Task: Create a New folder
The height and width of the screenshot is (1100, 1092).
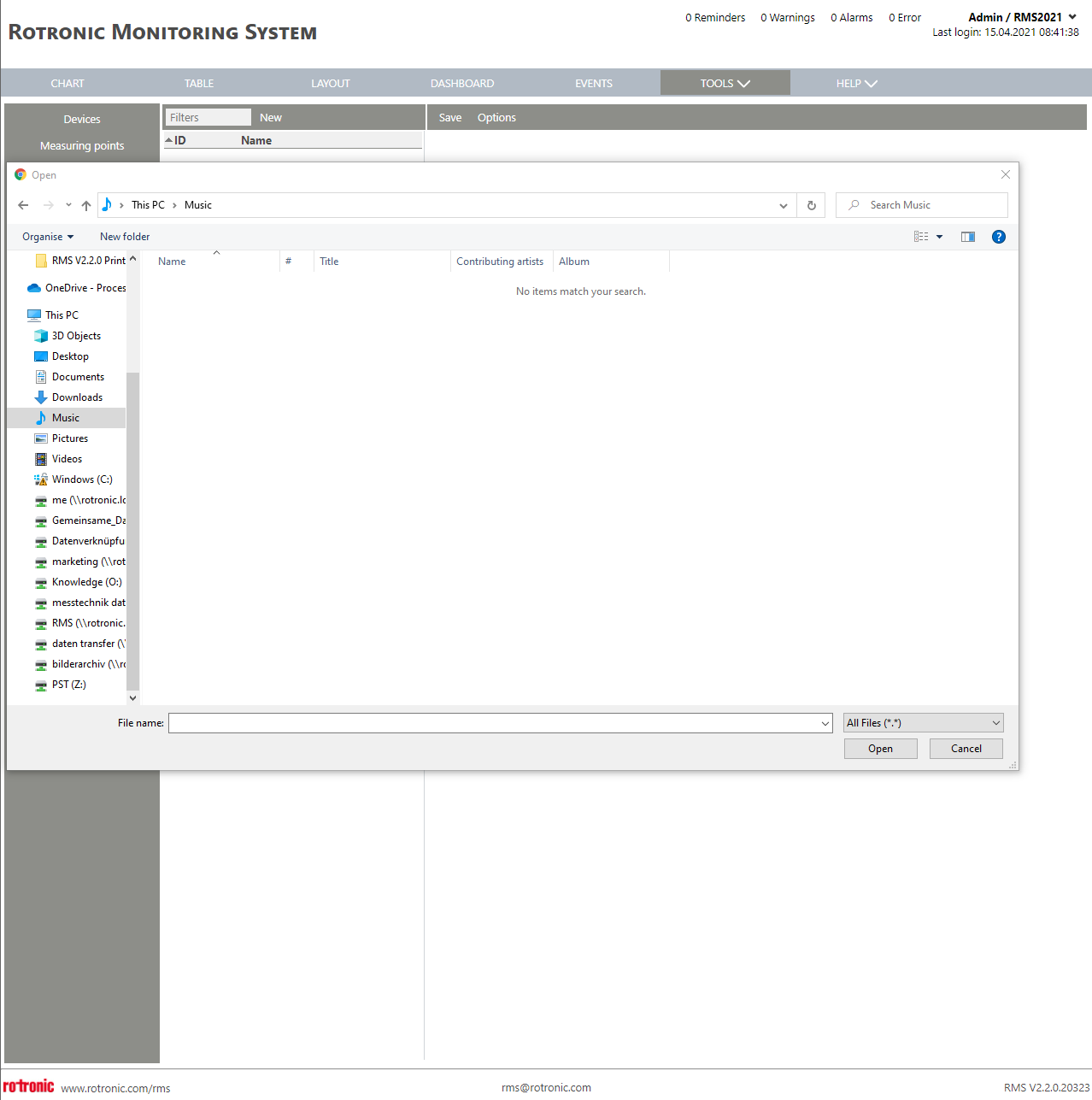Action: point(125,237)
